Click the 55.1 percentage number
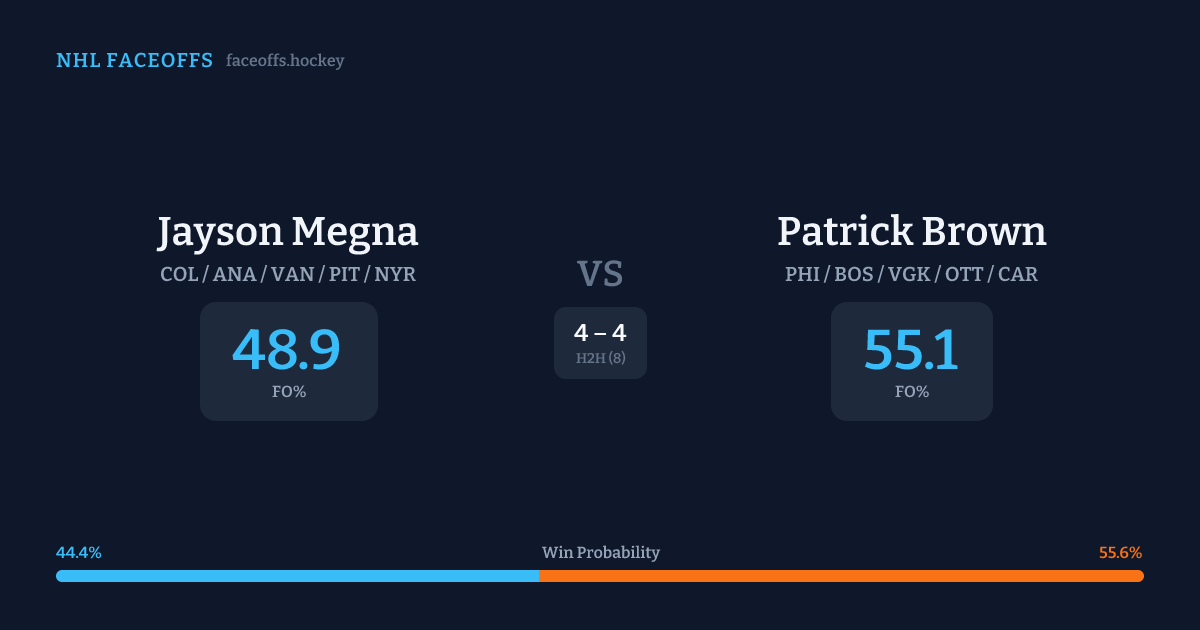The height and width of the screenshot is (630, 1200). 911,350
